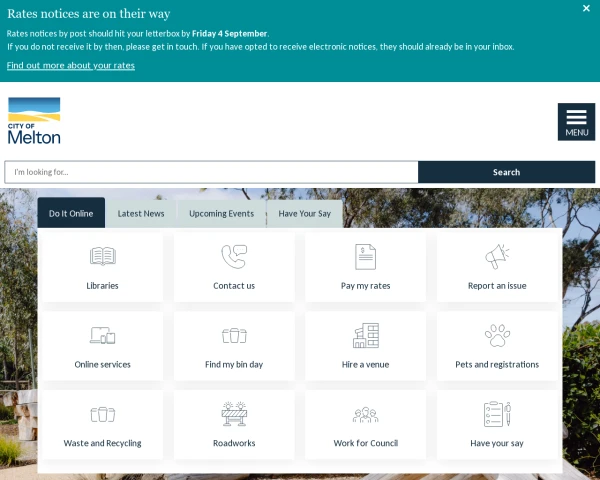Select the Hire a venue building icon
Viewport: 600px width, 480px height.
click(x=365, y=335)
